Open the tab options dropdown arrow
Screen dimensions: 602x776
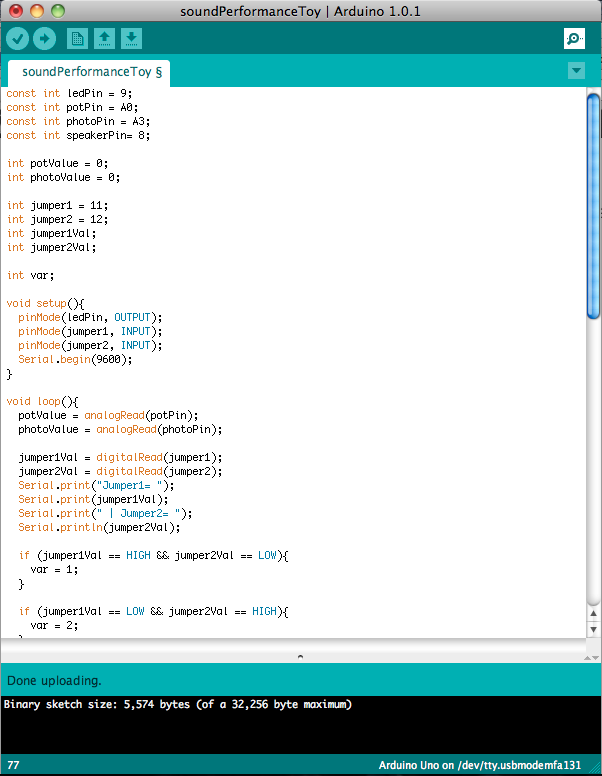click(x=575, y=71)
